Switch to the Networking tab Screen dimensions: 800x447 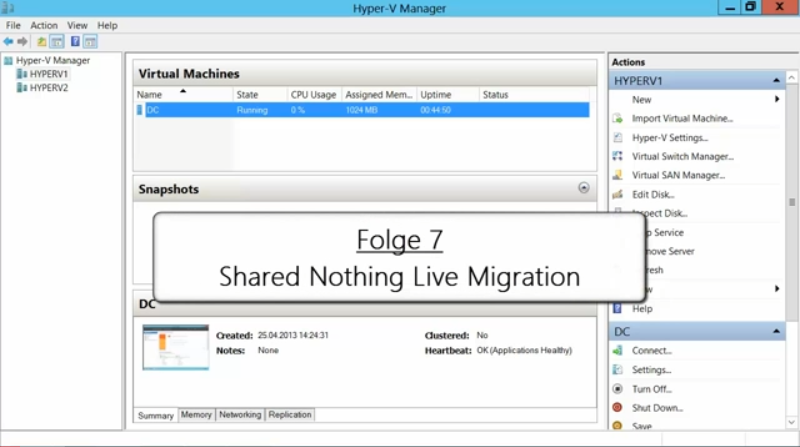[240, 414]
